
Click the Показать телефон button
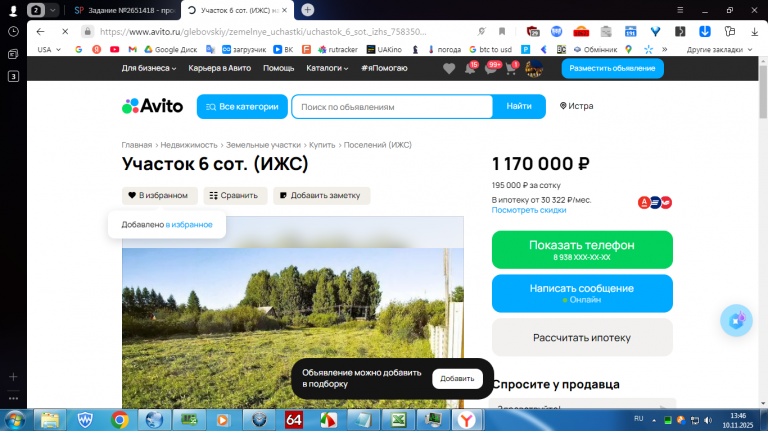pyautogui.click(x=582, y=250)
